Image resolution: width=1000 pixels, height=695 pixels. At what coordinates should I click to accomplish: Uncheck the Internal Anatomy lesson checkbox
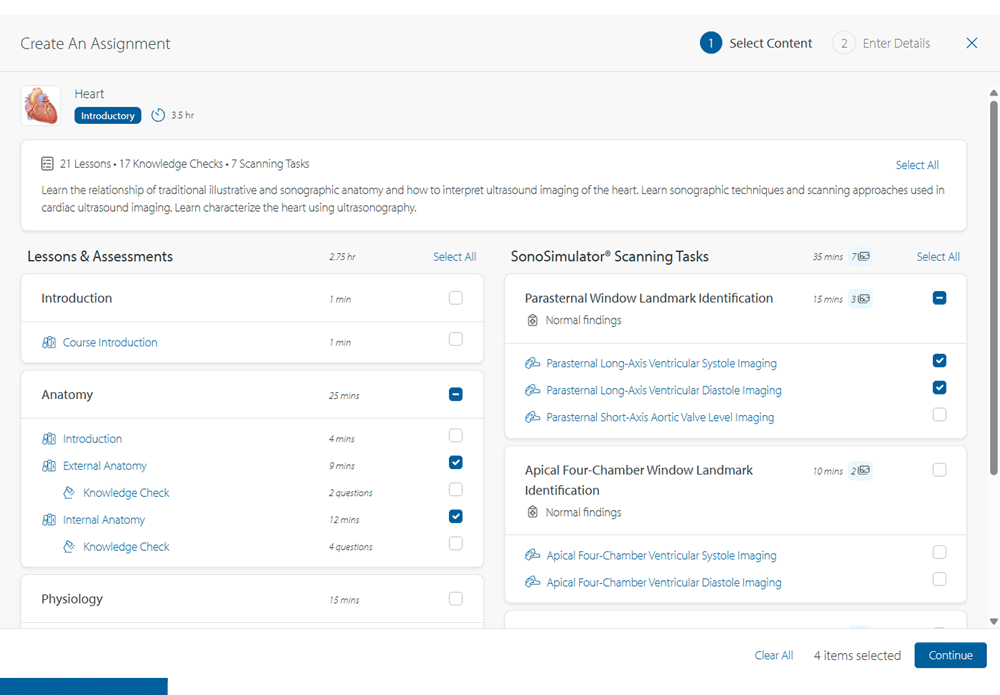click(x=455, y=516)
